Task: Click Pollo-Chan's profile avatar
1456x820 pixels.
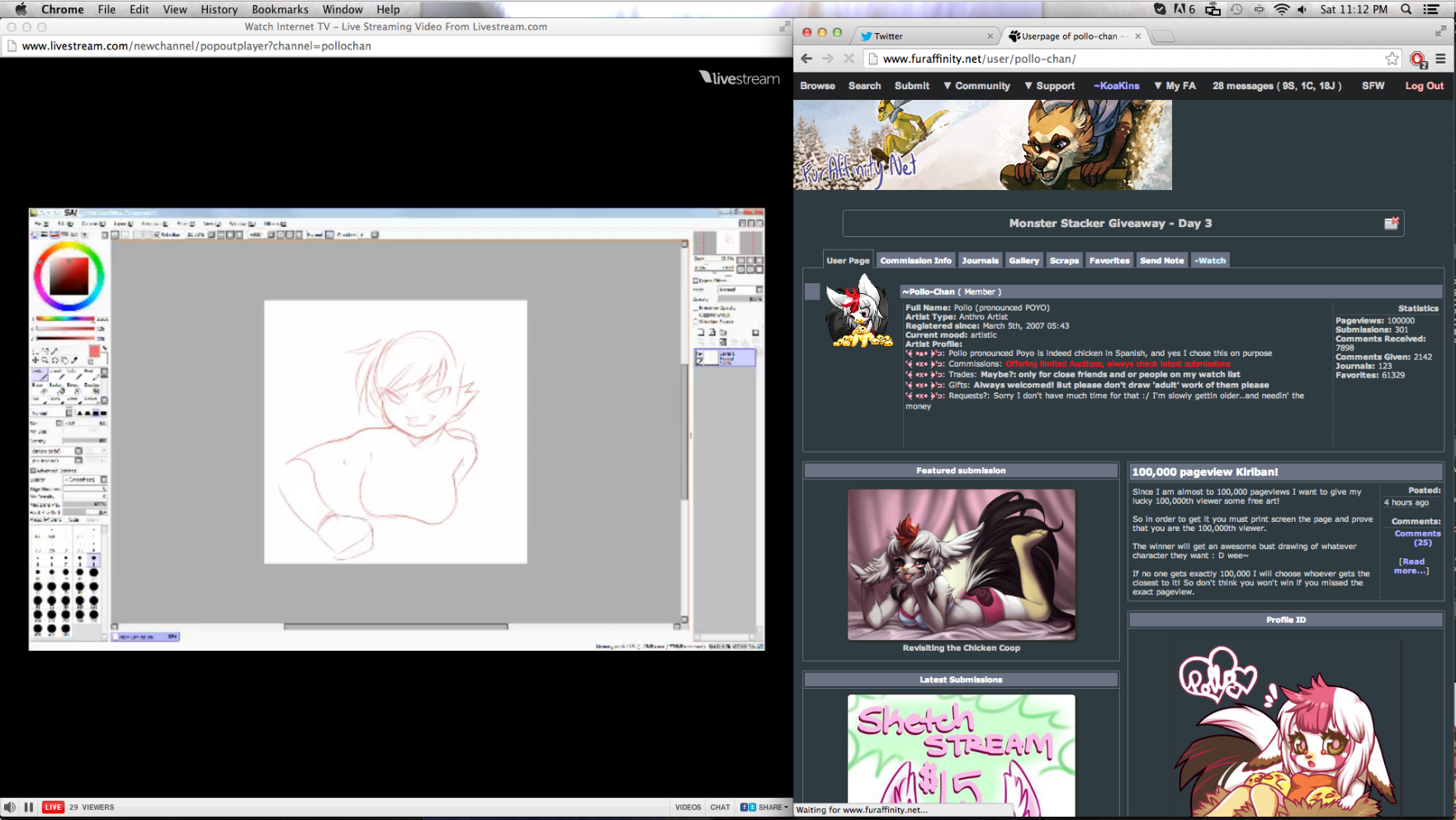Action: (x=858, y=310)
